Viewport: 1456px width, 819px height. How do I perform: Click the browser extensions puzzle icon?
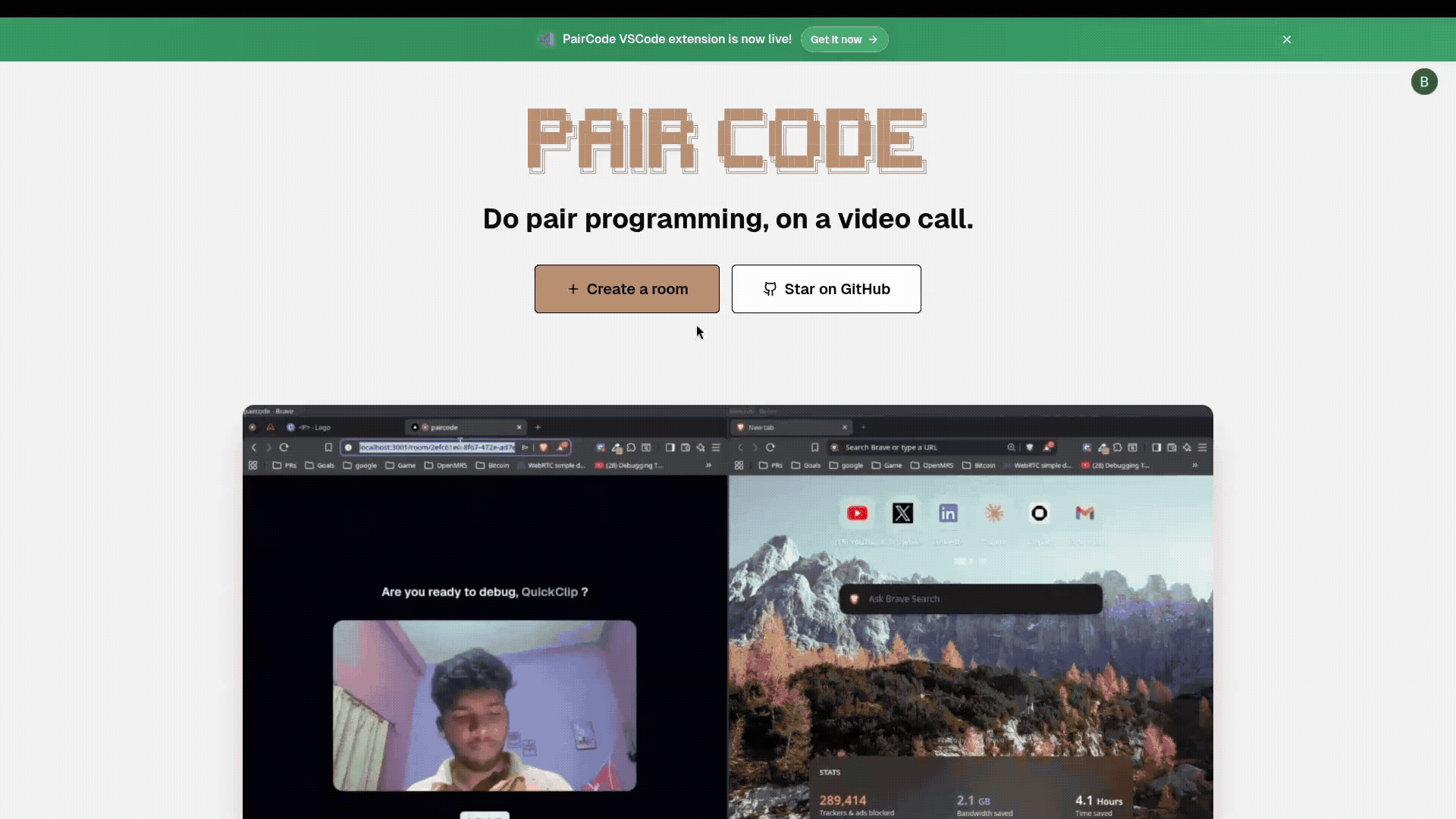632,447
